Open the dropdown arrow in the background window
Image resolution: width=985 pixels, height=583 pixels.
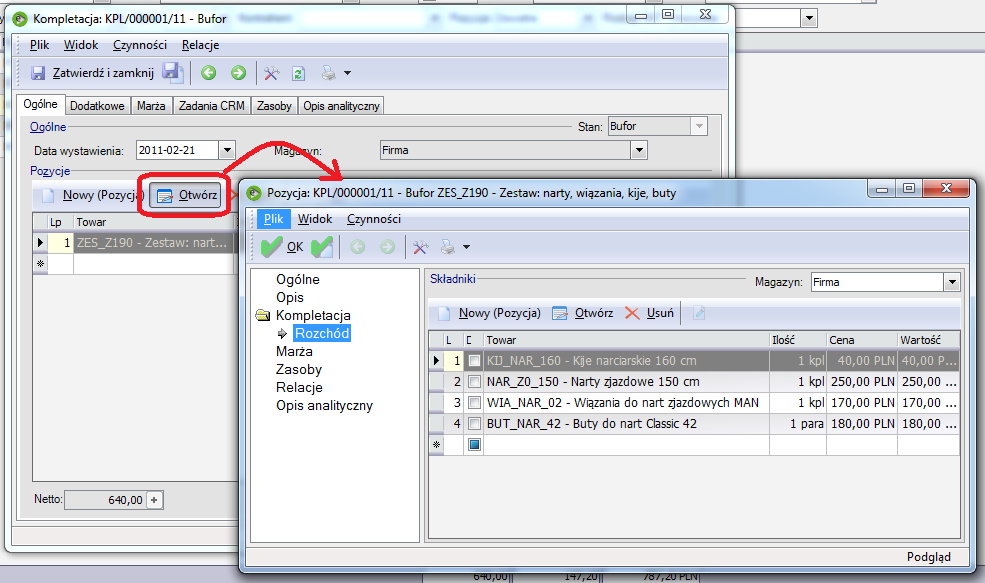(809, 19)
